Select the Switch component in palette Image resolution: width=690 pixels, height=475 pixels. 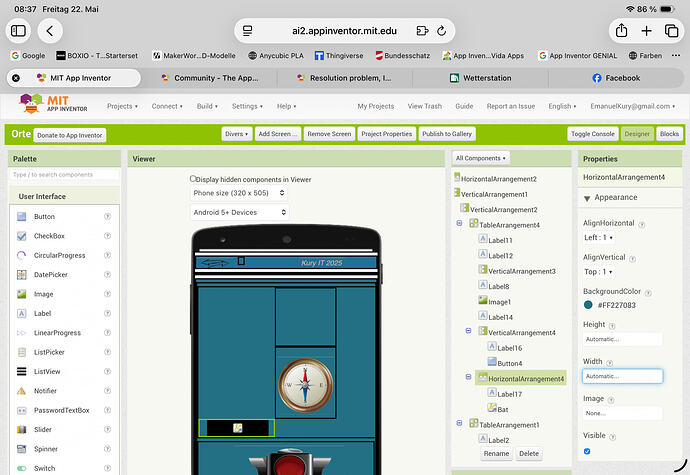click(x=44, y=468)
